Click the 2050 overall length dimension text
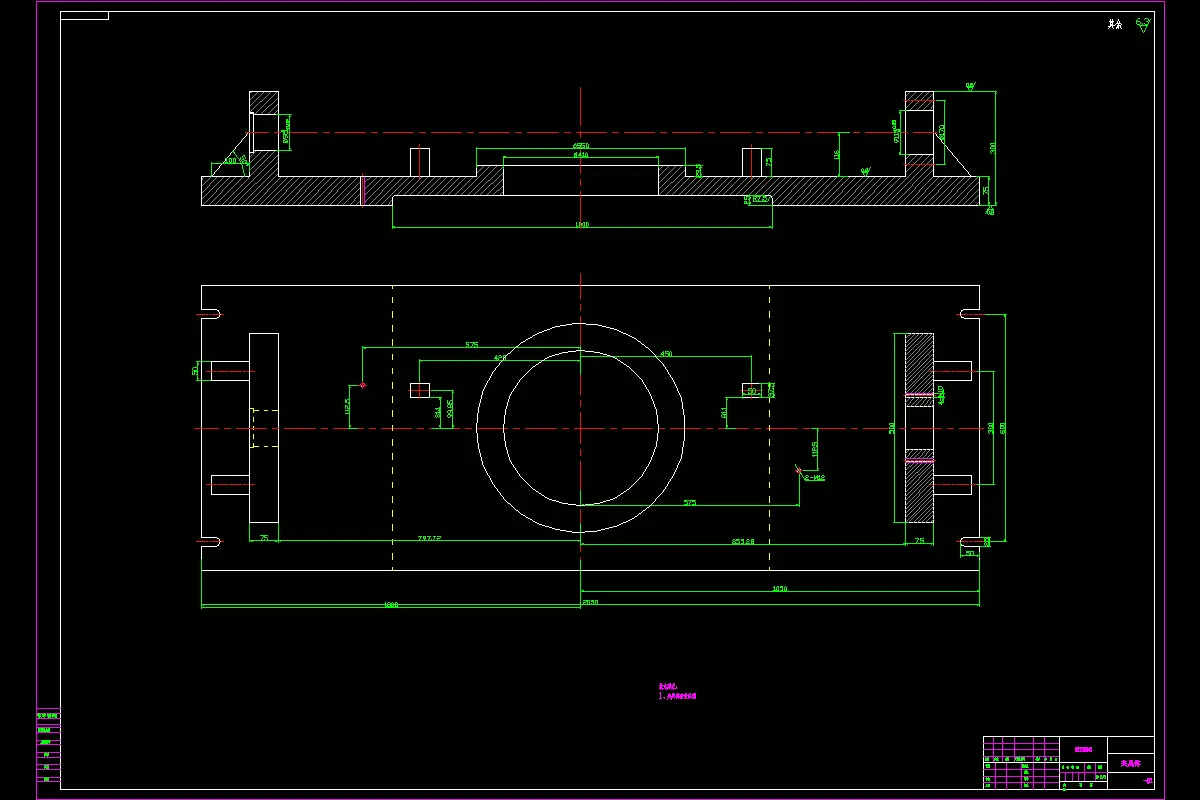1200x800 pixels. coord(590,603)
